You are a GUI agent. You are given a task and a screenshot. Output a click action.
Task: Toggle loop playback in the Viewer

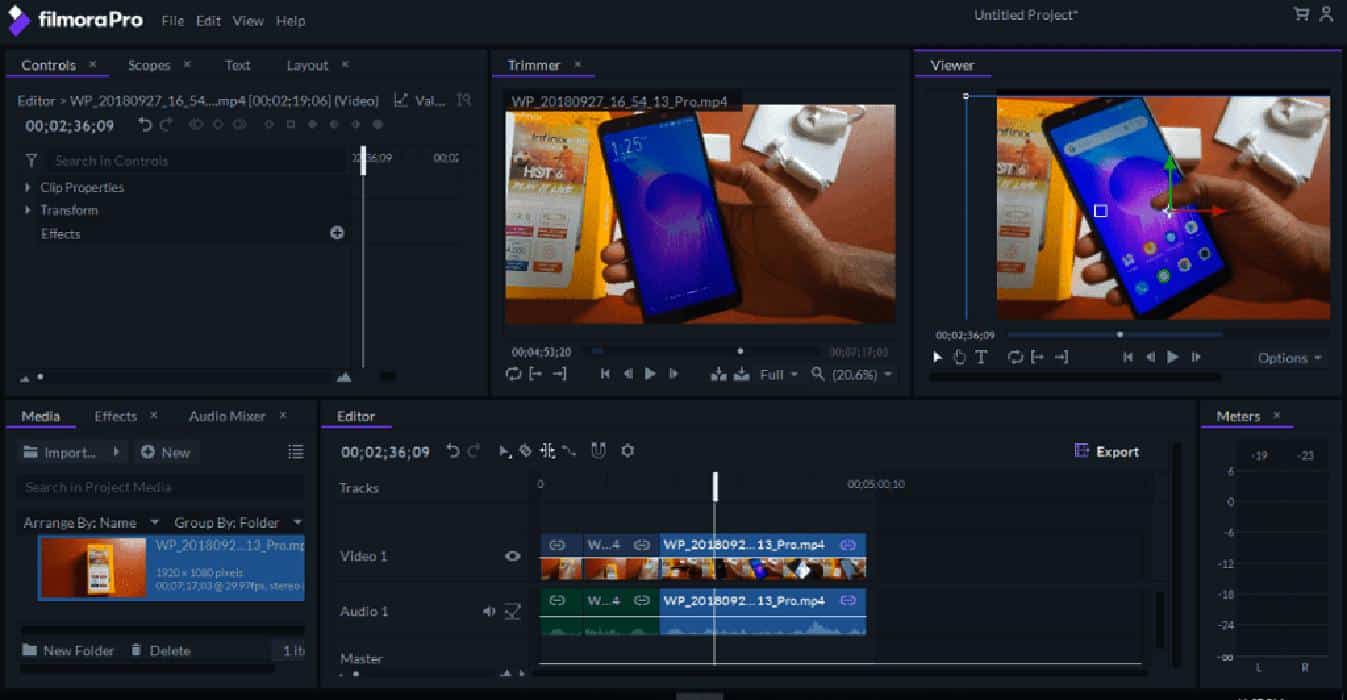pyautogui.click(x=1016, y=357)
